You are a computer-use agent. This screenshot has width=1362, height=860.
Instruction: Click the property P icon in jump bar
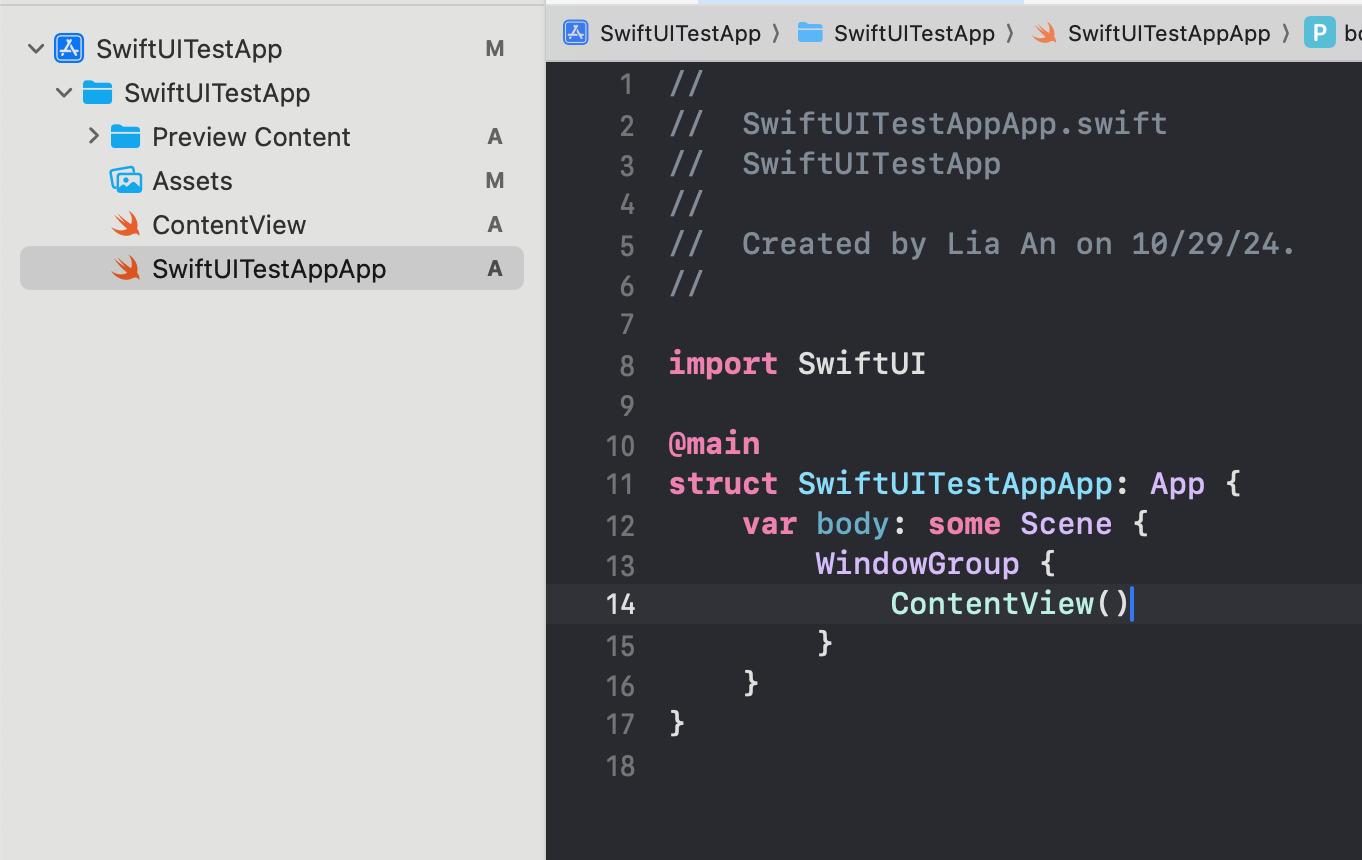(1320, 33)
